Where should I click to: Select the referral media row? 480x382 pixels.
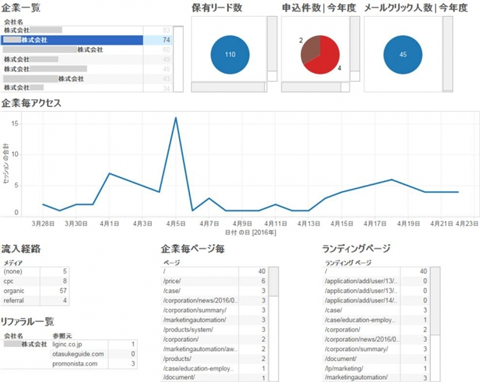[x=35, y=300]
